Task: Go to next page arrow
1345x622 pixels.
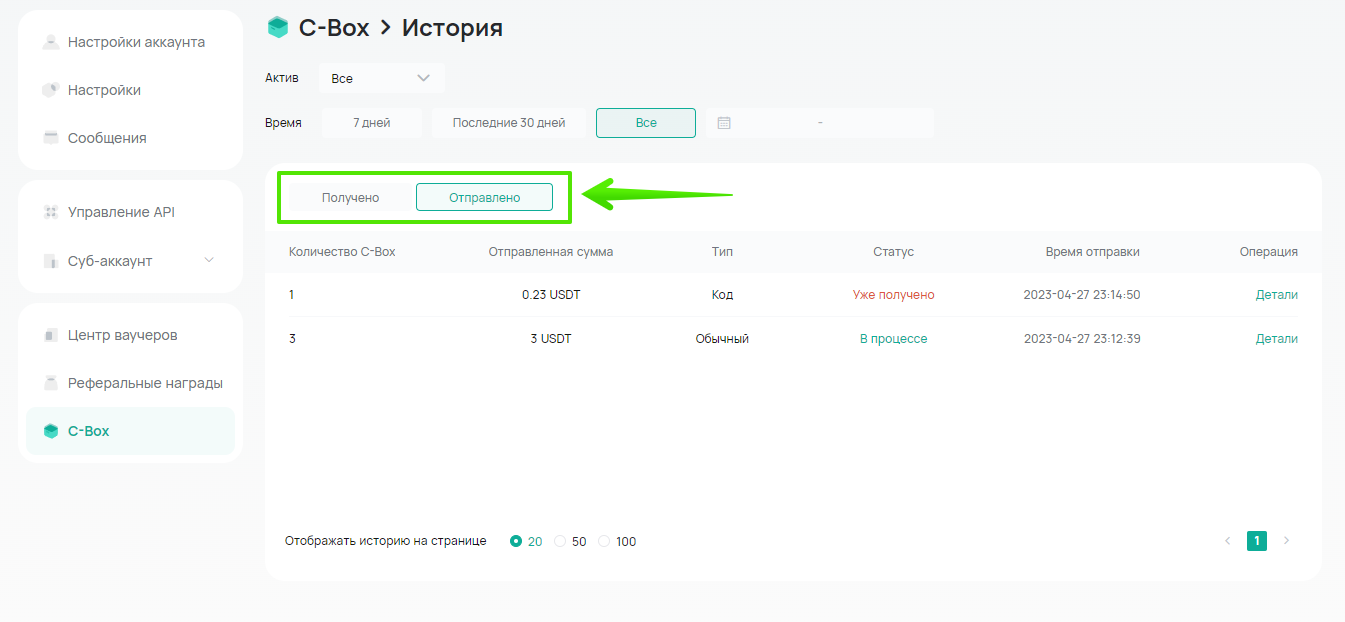Action: pyautogui.click(x=1286, y=541)
